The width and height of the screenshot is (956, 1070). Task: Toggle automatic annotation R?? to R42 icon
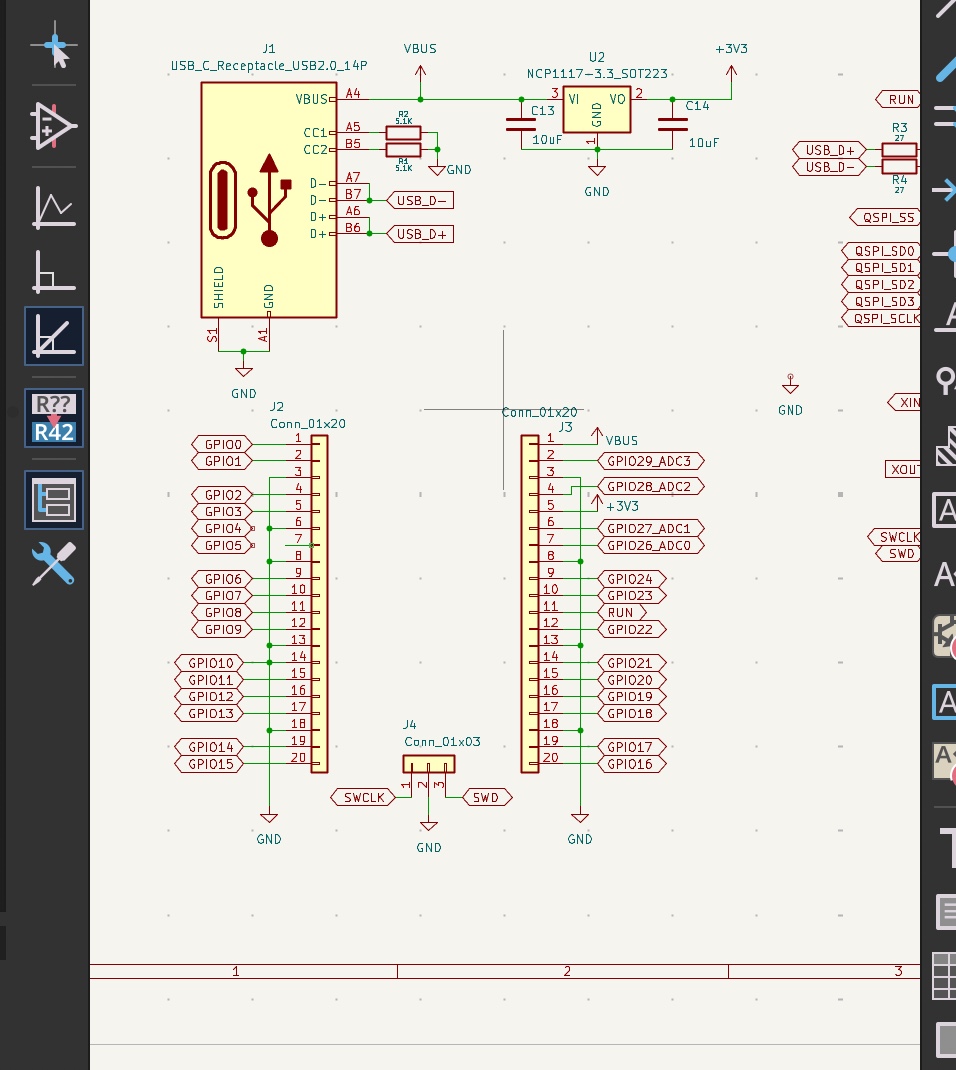coord(54,418)
